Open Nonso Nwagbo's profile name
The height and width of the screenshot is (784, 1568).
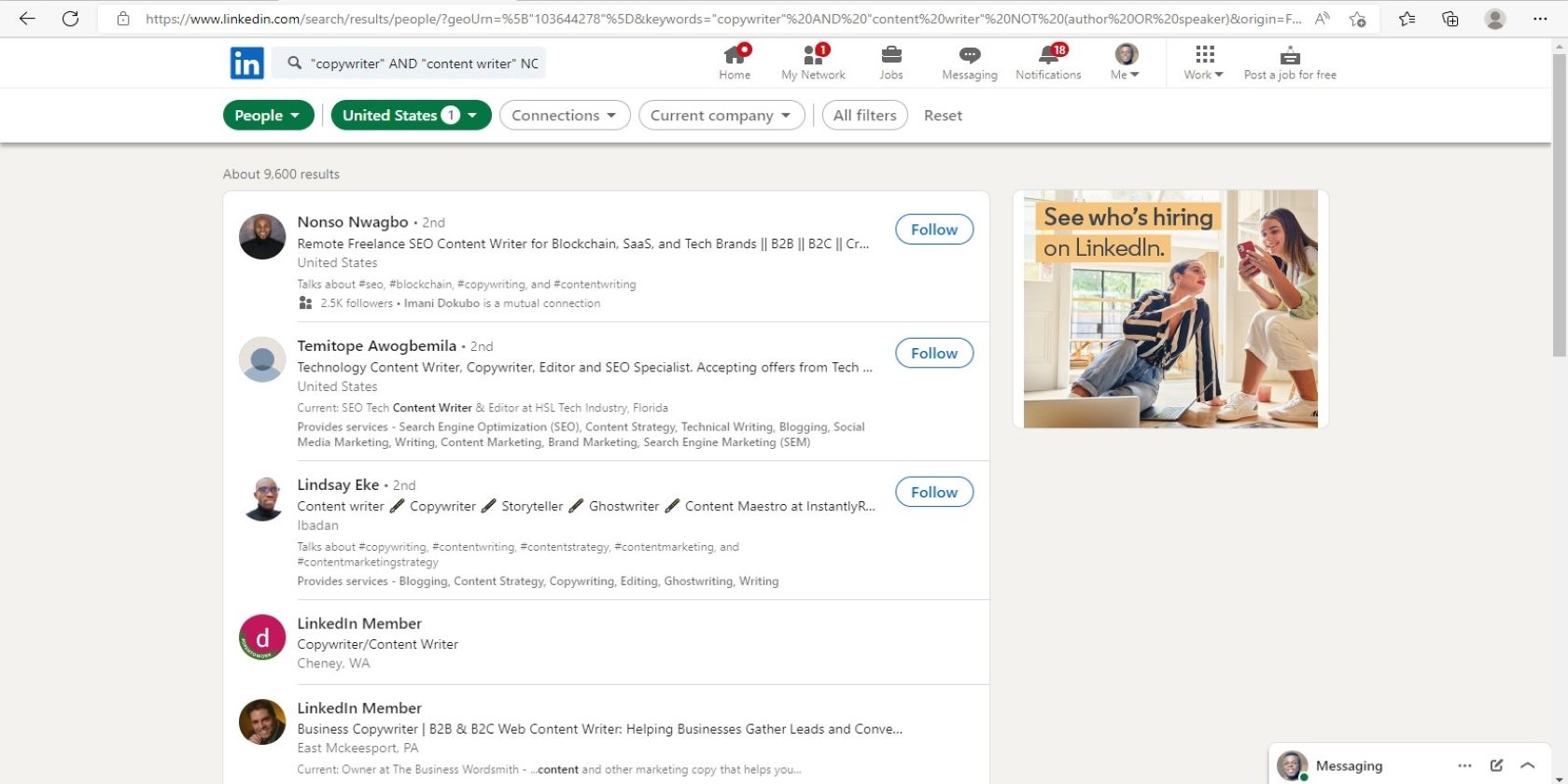[353, 222]
